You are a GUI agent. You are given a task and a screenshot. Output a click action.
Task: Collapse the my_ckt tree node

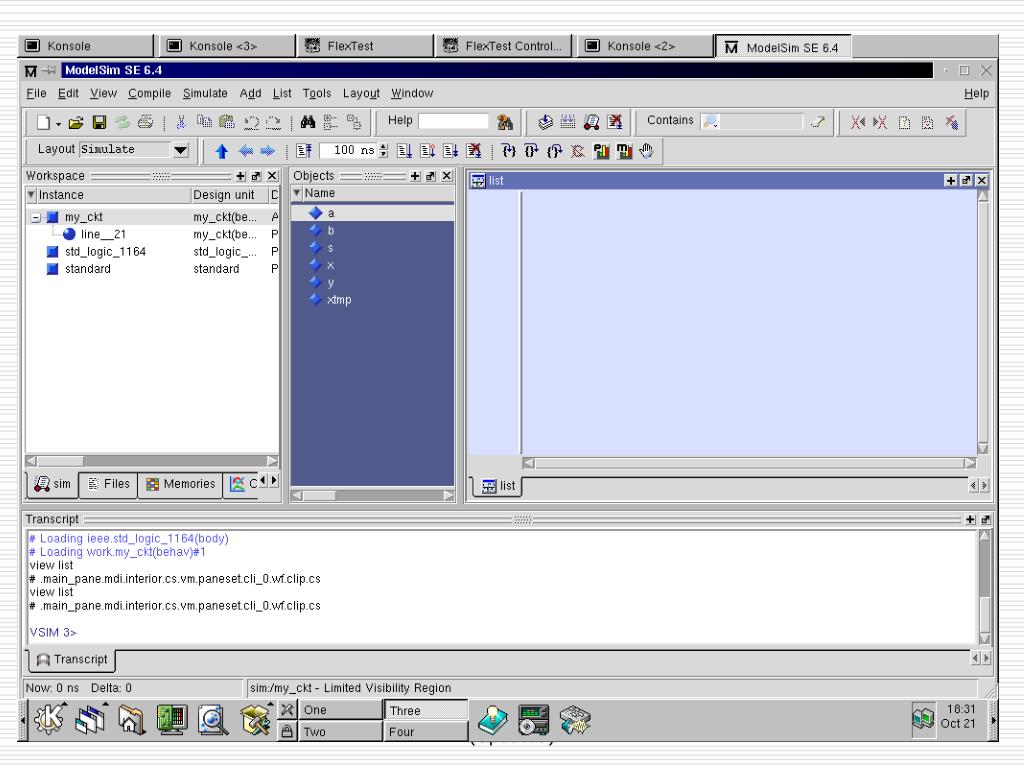(36, 217)
